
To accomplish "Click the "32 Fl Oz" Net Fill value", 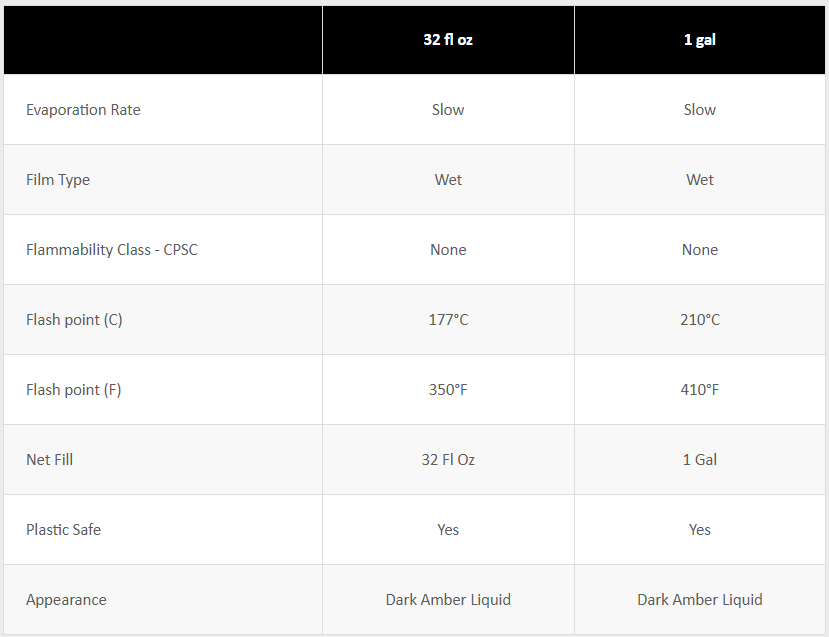I will (448, 460).
